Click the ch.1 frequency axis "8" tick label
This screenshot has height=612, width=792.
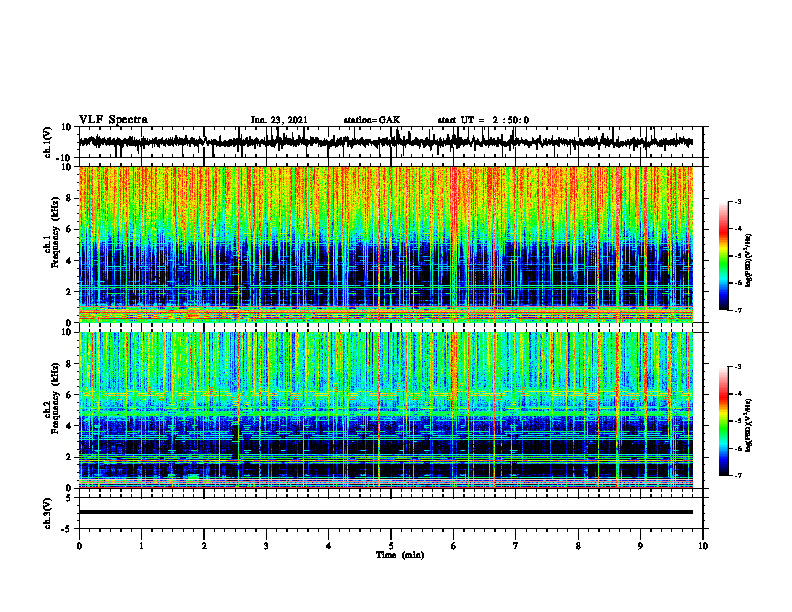tap(69, 198)
